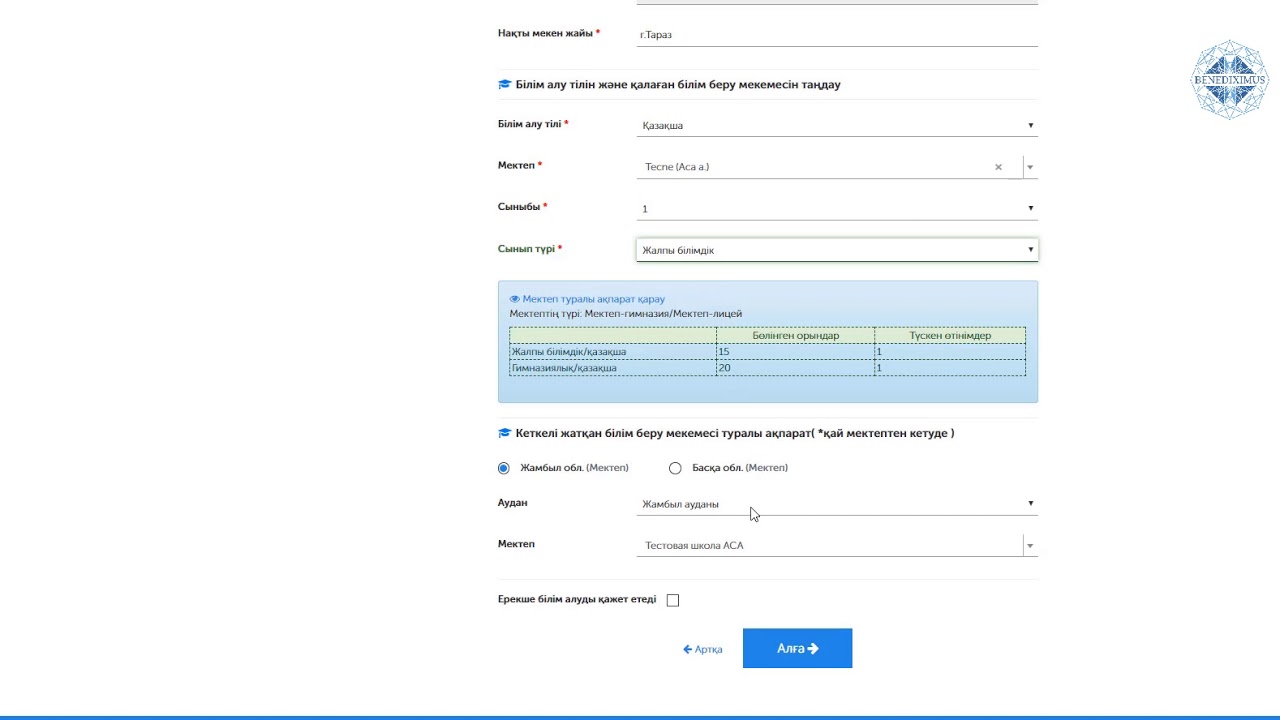Click the Бөлінген орындар column header
Viewport: 1280px width, 720px height.
click(796, 336)
